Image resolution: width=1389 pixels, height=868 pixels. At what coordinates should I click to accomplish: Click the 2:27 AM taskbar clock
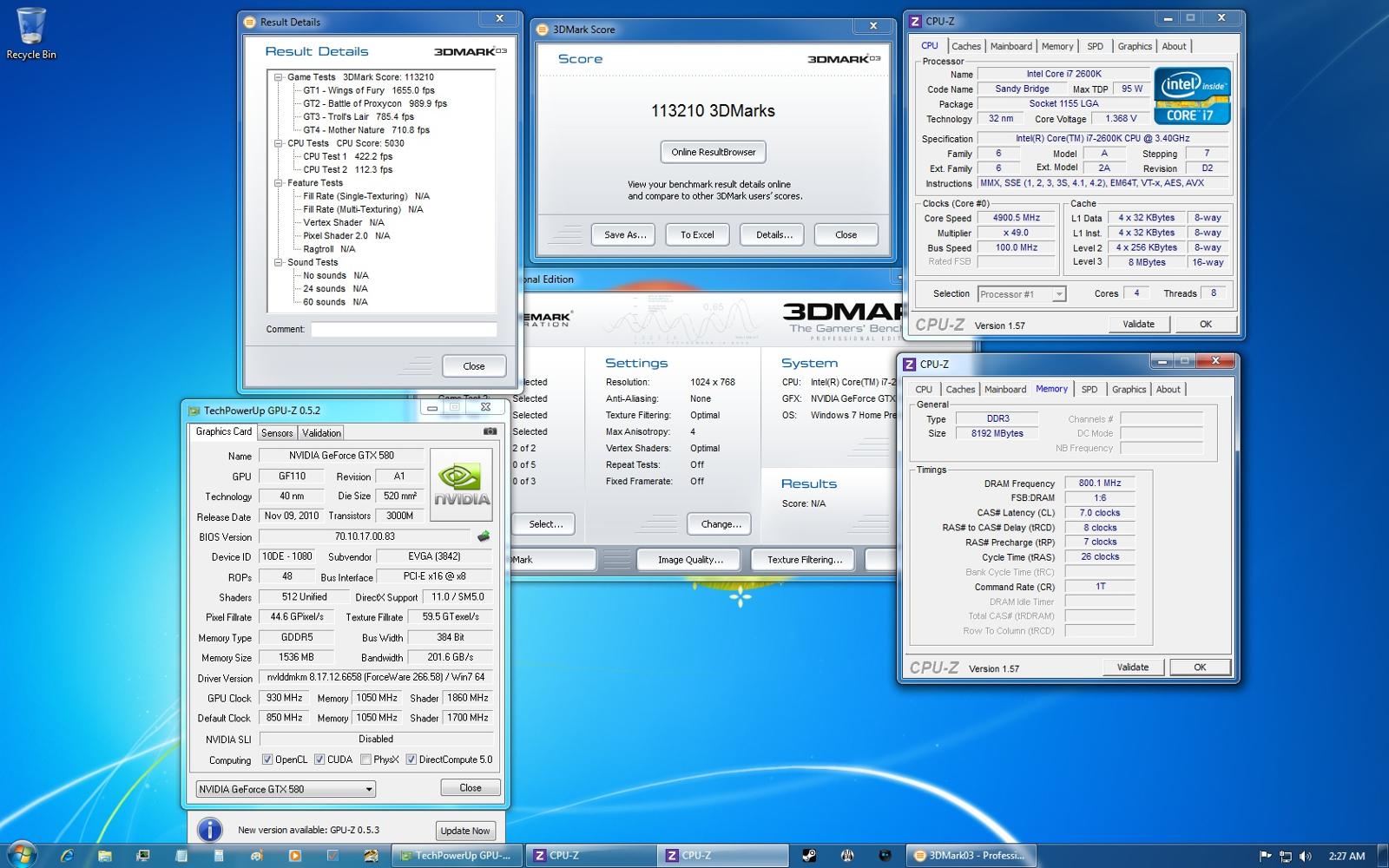[1346, 856]
